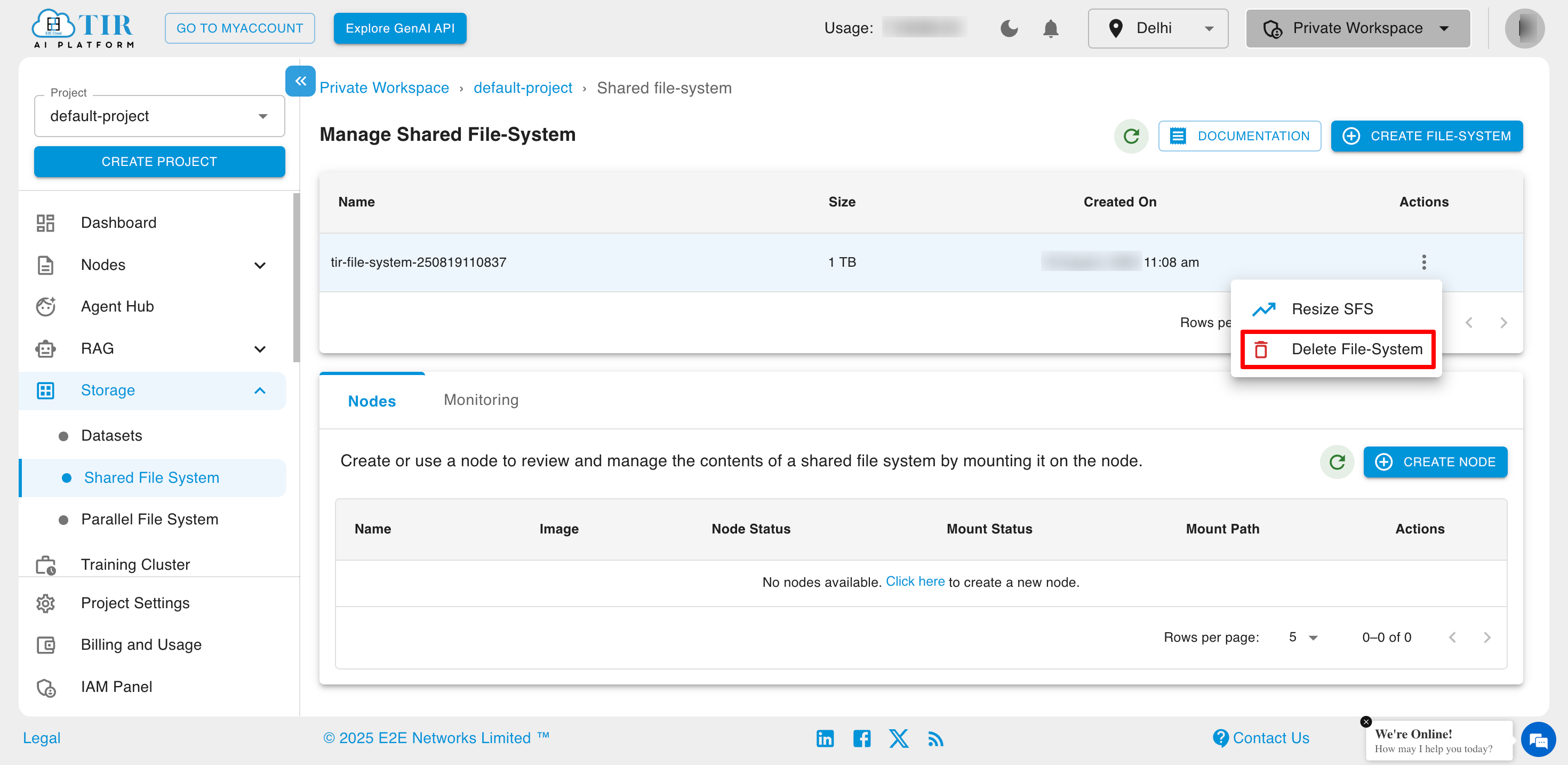Refresh the shared file-system list
Viewport: 1568px width, 765px height.
1130,136
